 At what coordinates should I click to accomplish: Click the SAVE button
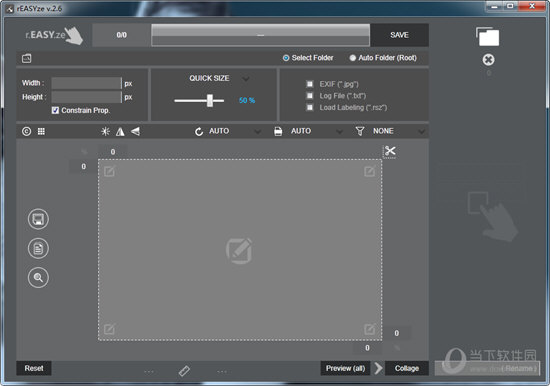[400, 35]
